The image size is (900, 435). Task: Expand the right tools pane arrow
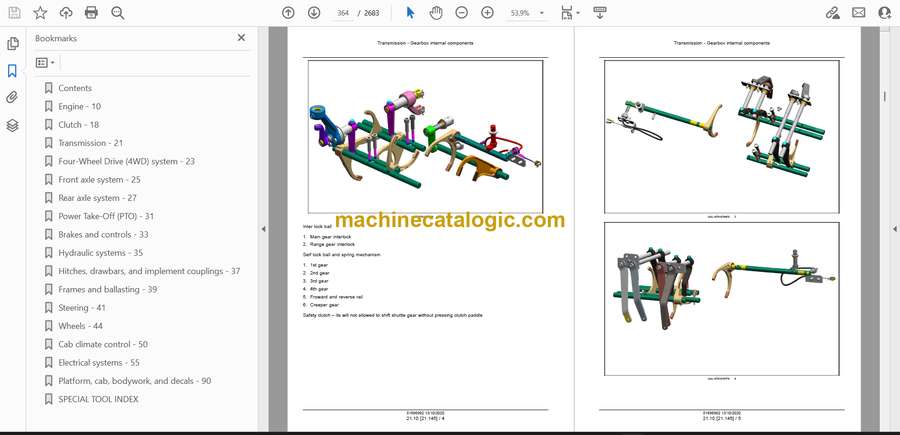tap(894, 229)
